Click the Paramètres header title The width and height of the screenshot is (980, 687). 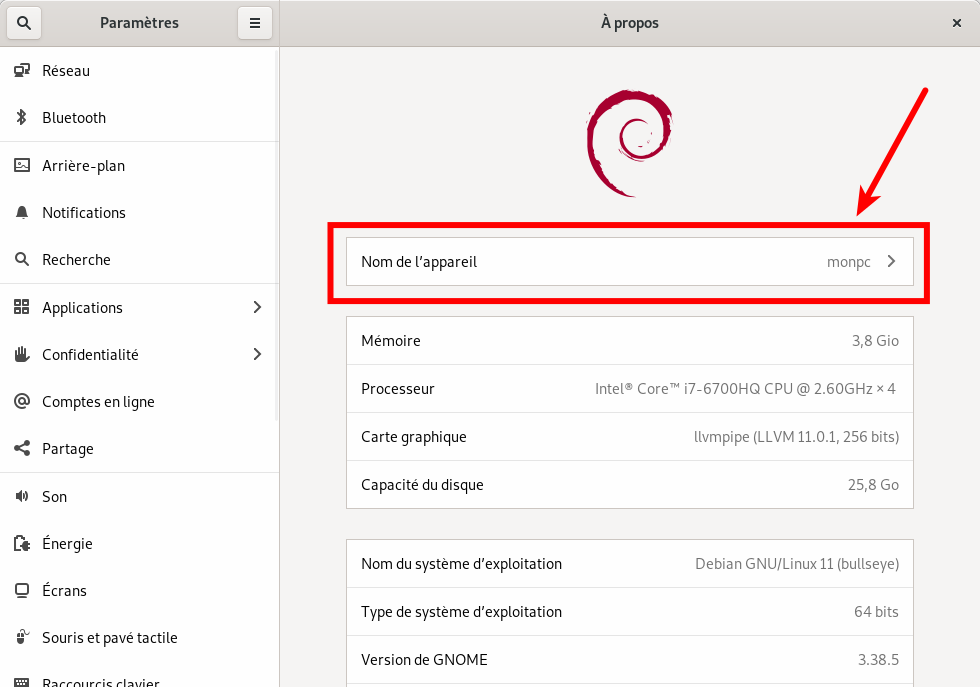point(139,23)
